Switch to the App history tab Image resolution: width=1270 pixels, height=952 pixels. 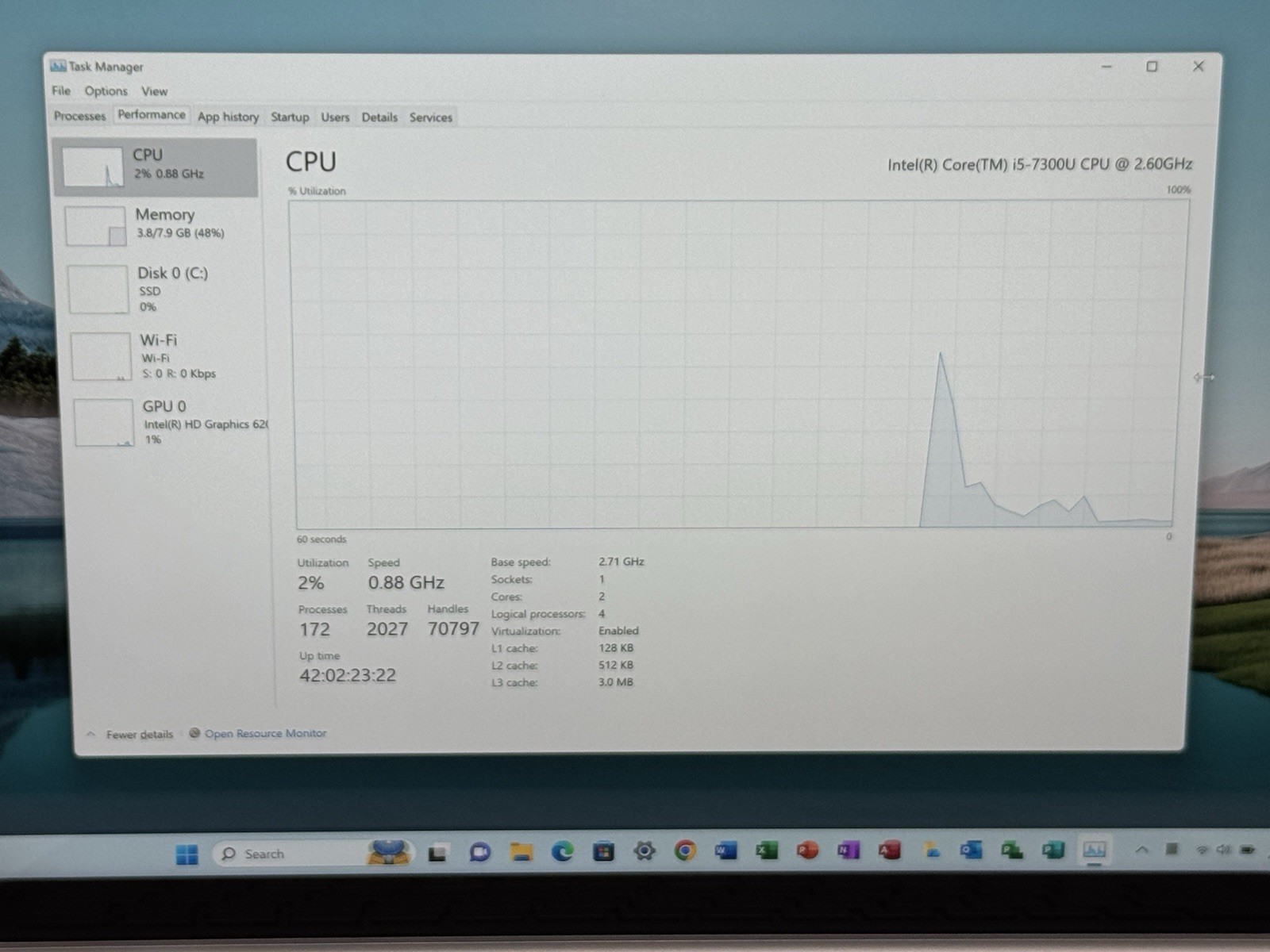[229, 117]
